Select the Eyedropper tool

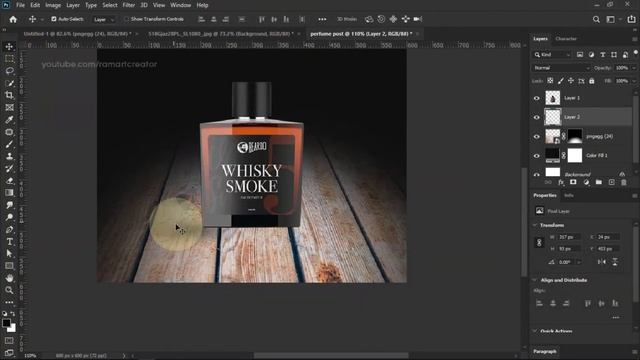pyautogui.click(x=9, y=120)
